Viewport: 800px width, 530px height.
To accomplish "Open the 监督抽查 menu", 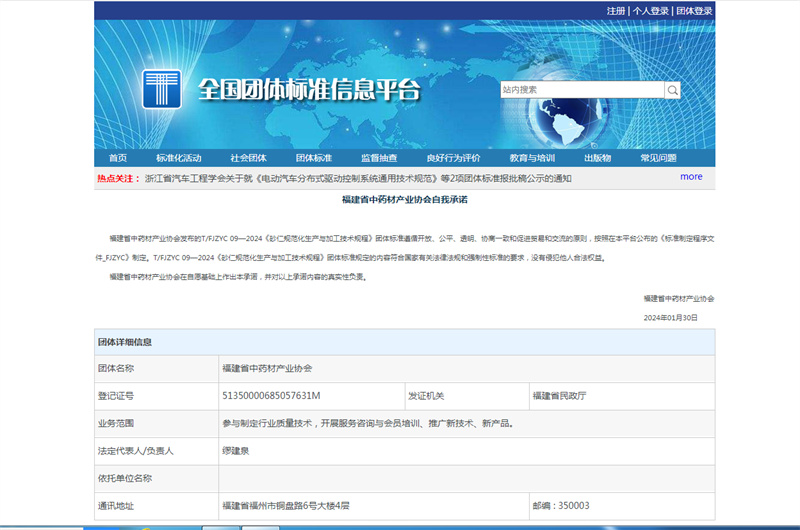I will point(379,158).
